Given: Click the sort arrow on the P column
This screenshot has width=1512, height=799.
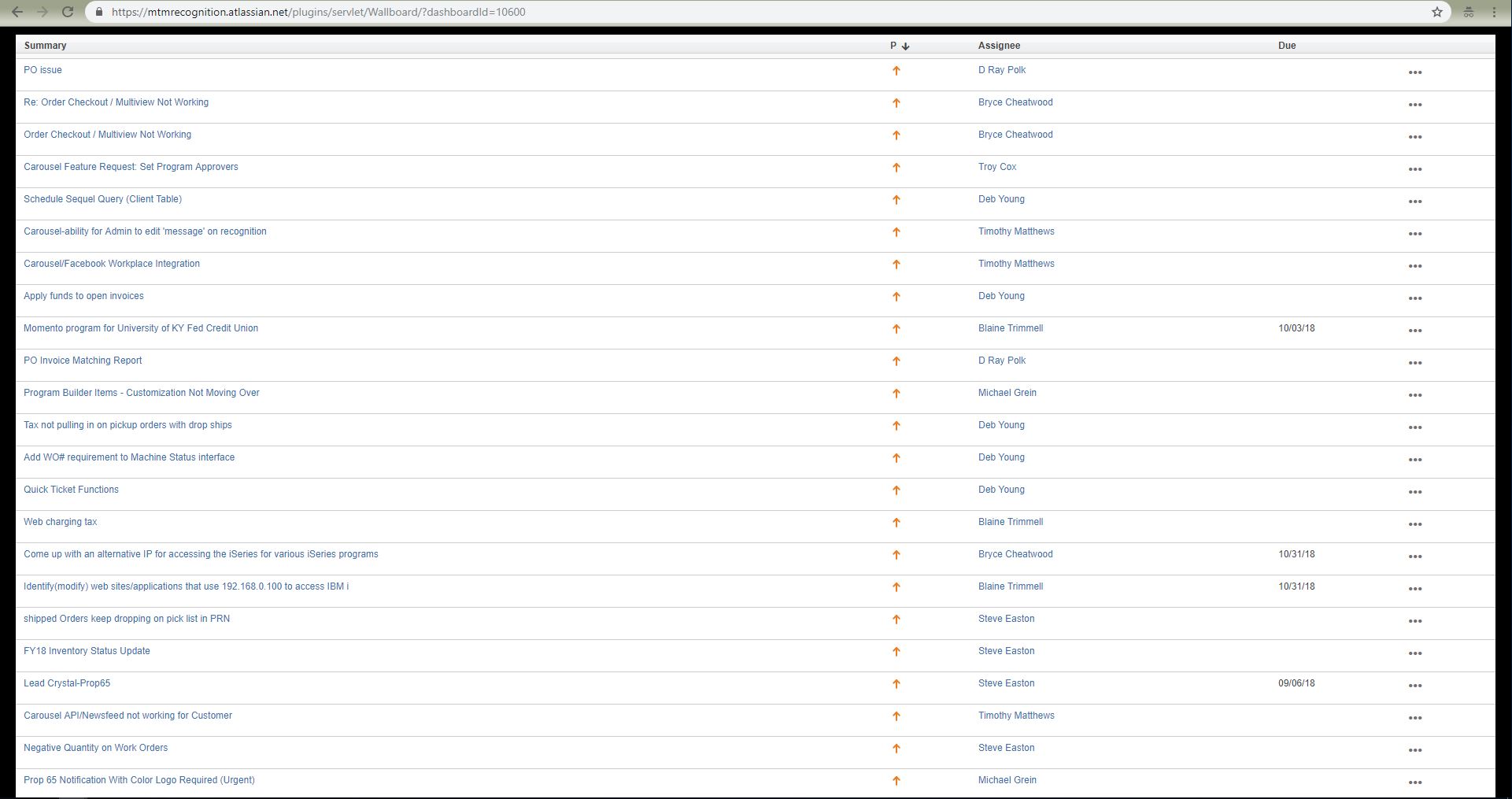Looking at the screenshot, I should pyautogui.click(x=905, y=46).
